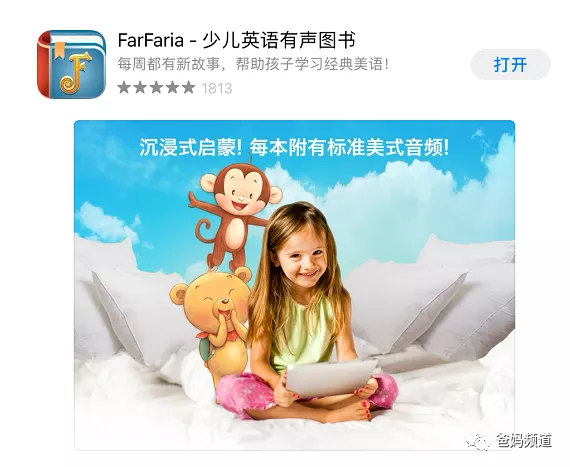
Task: Tap the blue 打开 button
Action: (510, 65)
